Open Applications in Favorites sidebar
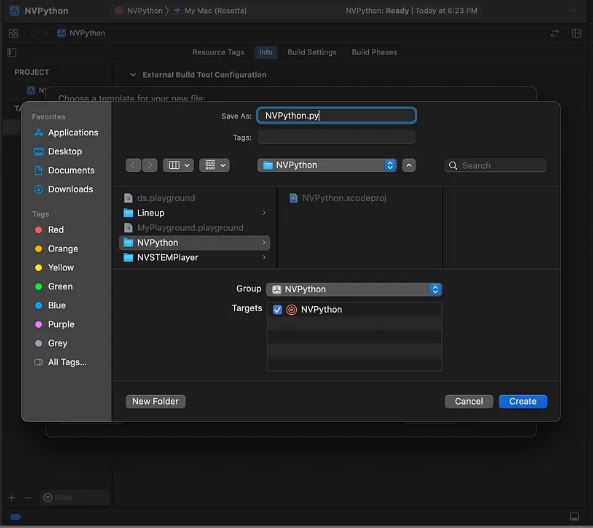The height and width of the screenshot is (528, 593). [x=66, y=132]
